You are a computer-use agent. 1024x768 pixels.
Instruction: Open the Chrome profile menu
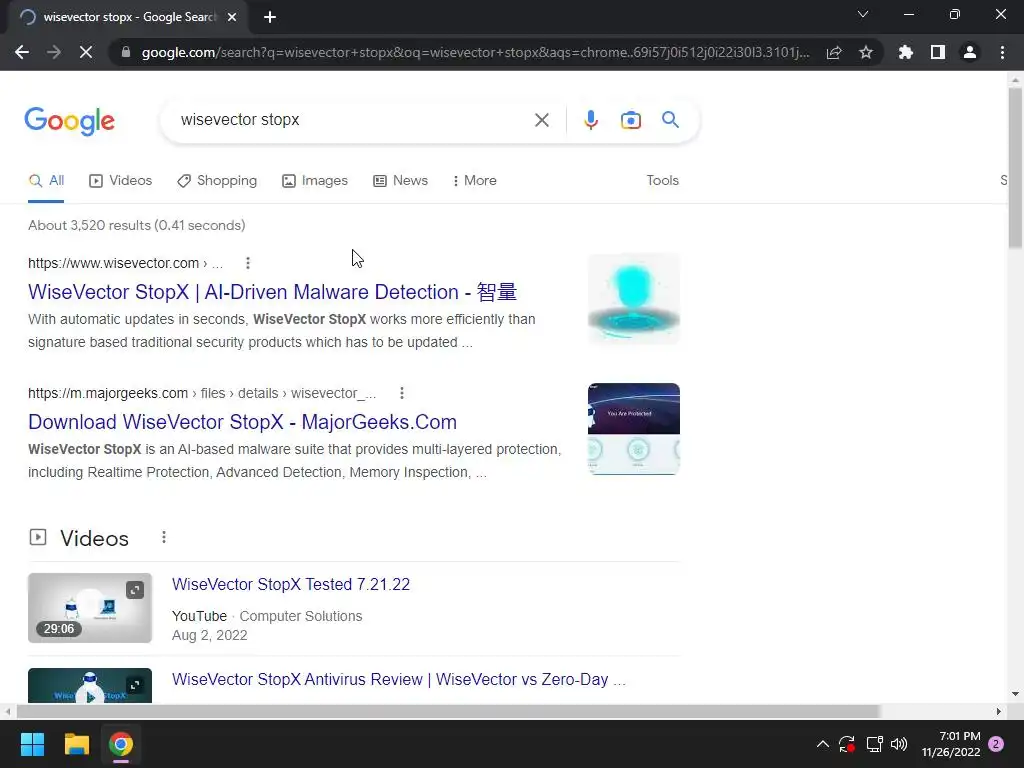coord(970,52)
